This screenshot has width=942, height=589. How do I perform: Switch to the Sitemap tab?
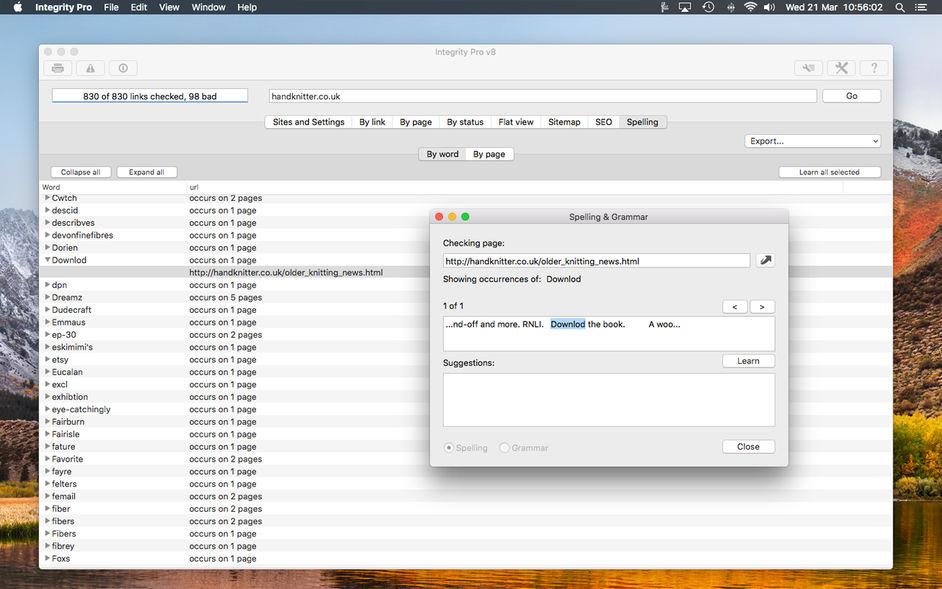pyautogui.click(x=564, y=122)
